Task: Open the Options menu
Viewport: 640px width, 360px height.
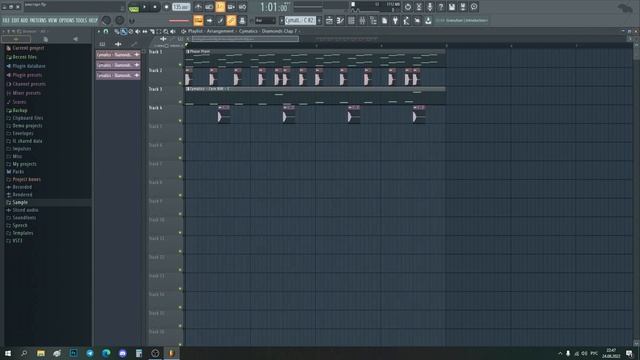Action: [67, 20]
